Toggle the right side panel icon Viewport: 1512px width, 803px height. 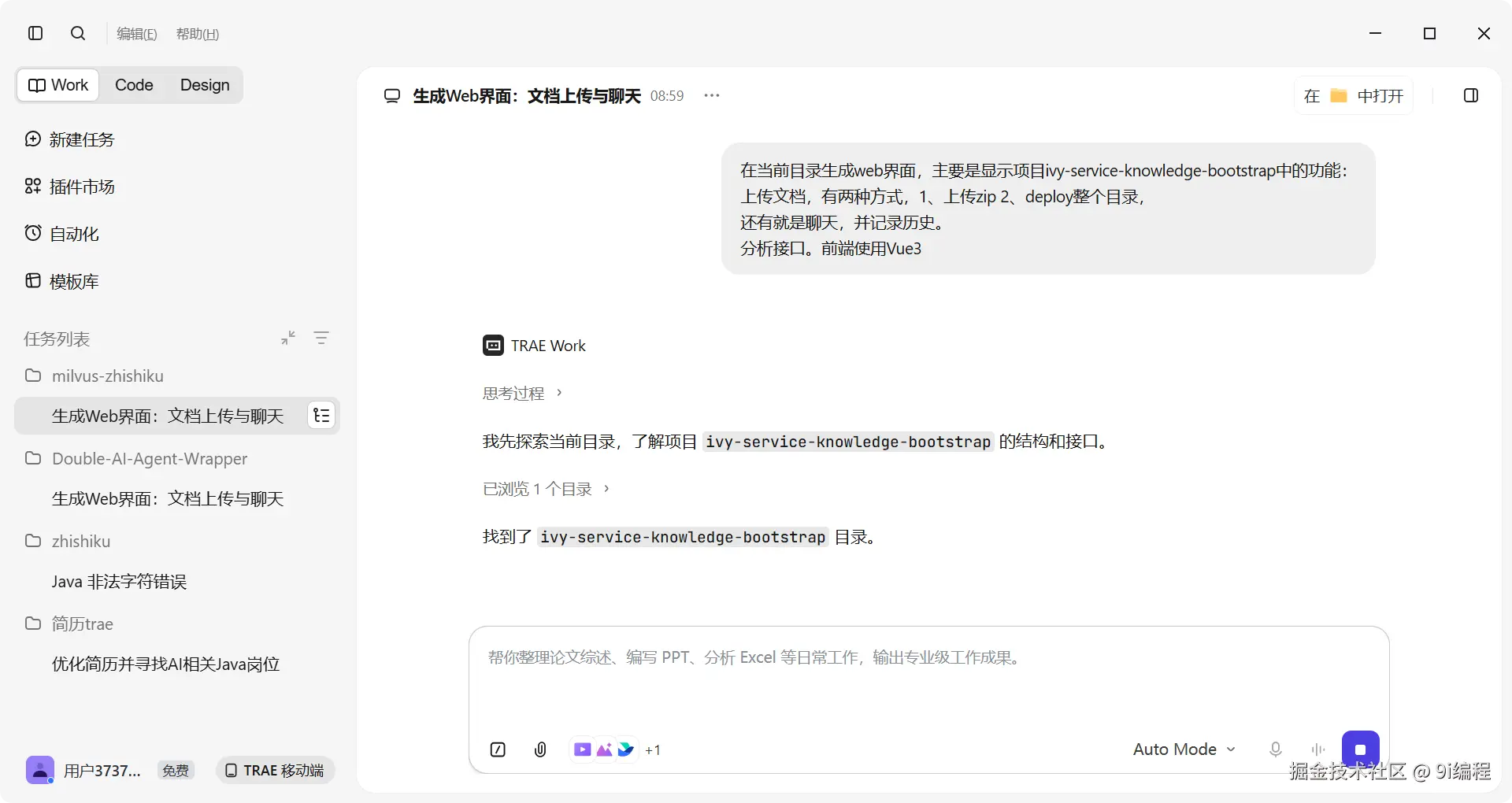pos(1471,95)
